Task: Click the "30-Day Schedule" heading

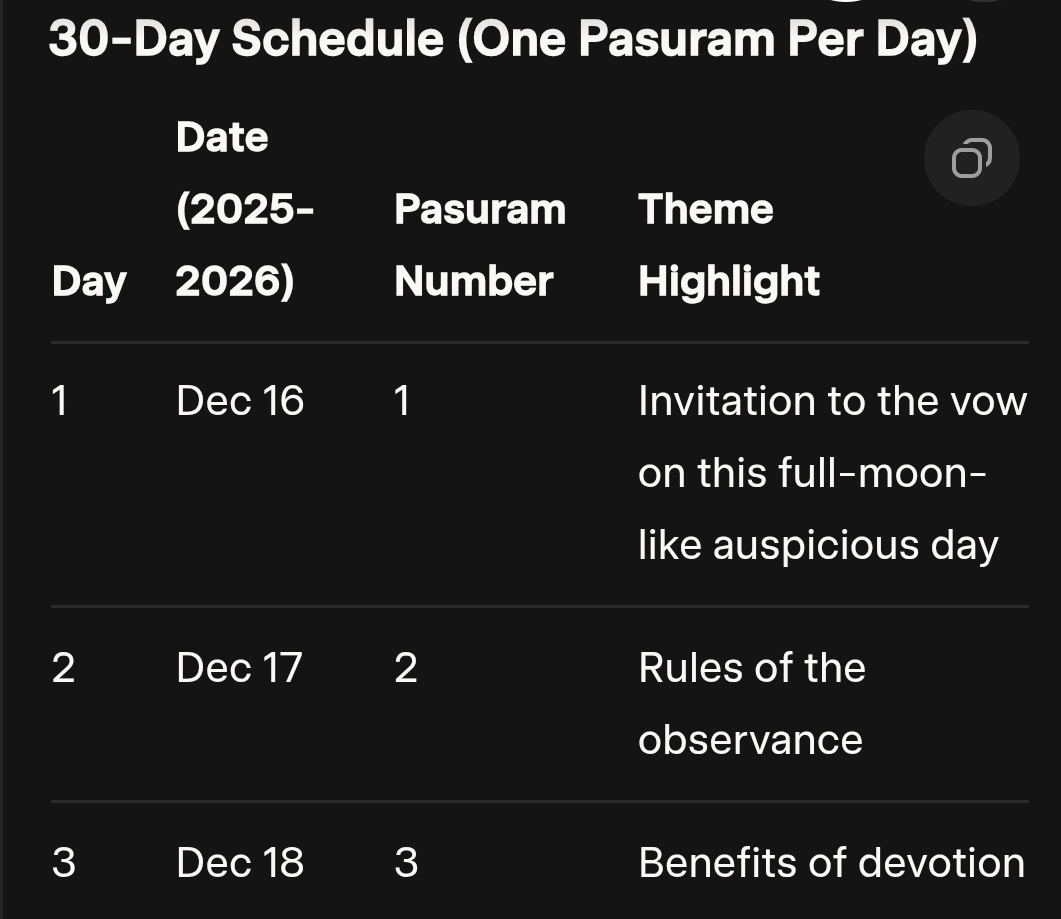Action: [x=512, y=39]
